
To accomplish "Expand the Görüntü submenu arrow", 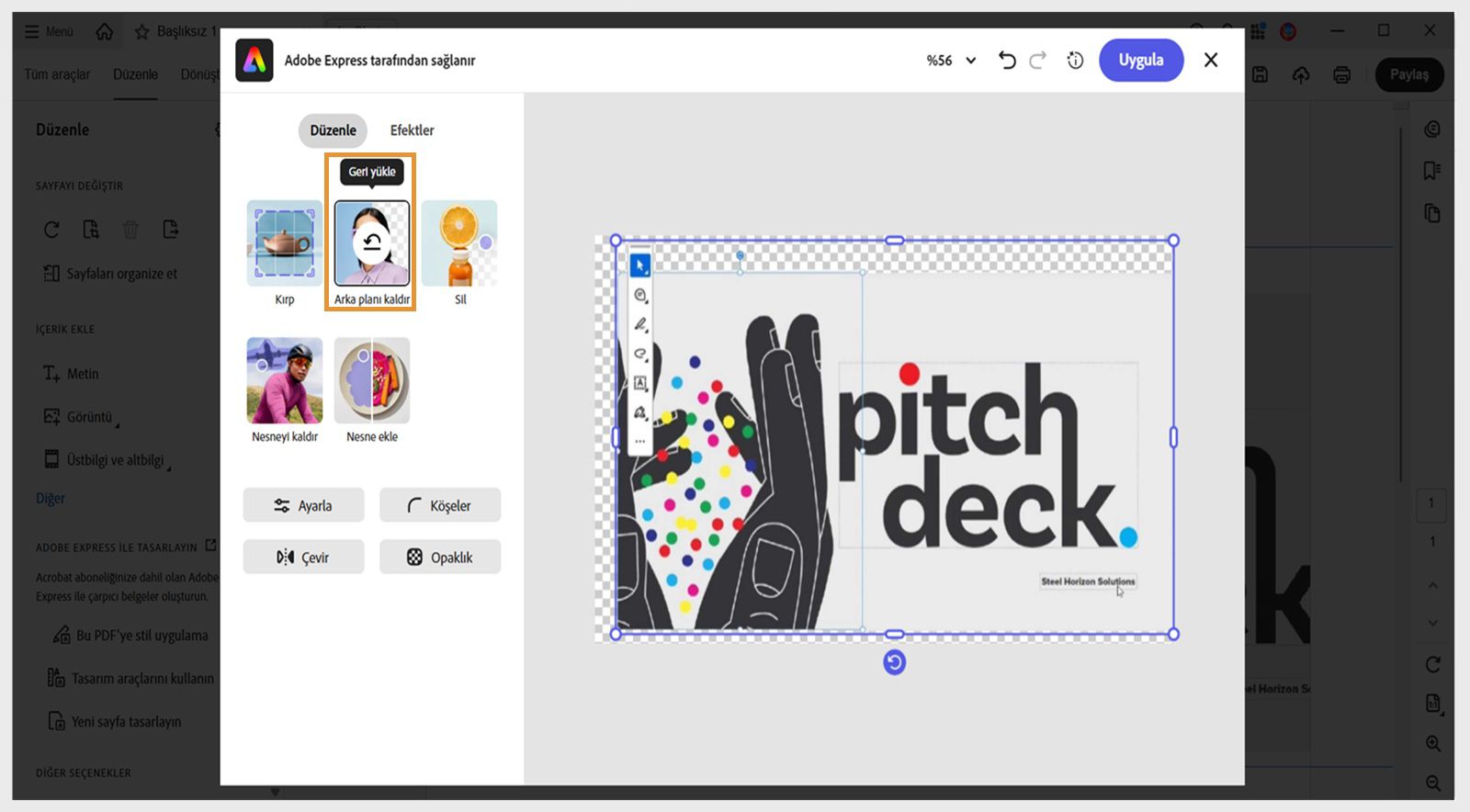I will click(x=118, y=424).
